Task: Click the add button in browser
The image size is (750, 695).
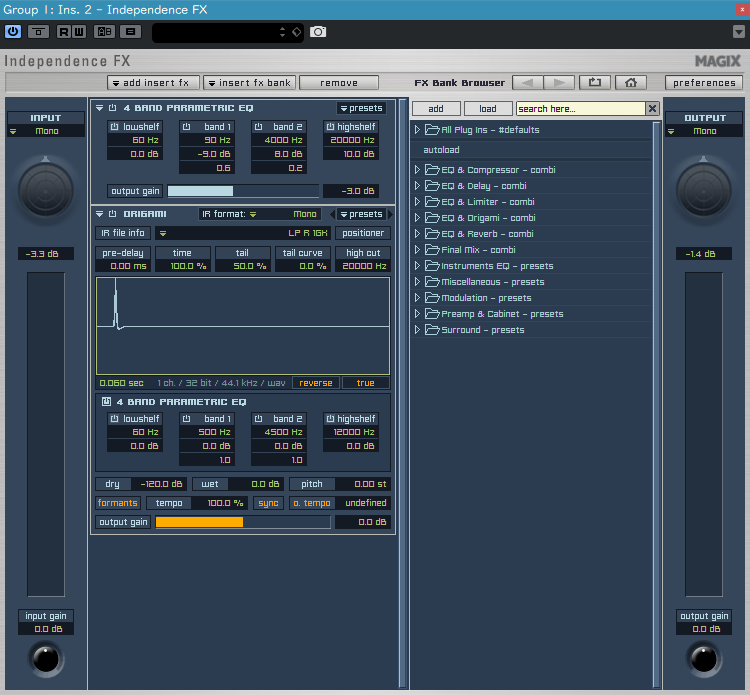Action: [436, 109]
